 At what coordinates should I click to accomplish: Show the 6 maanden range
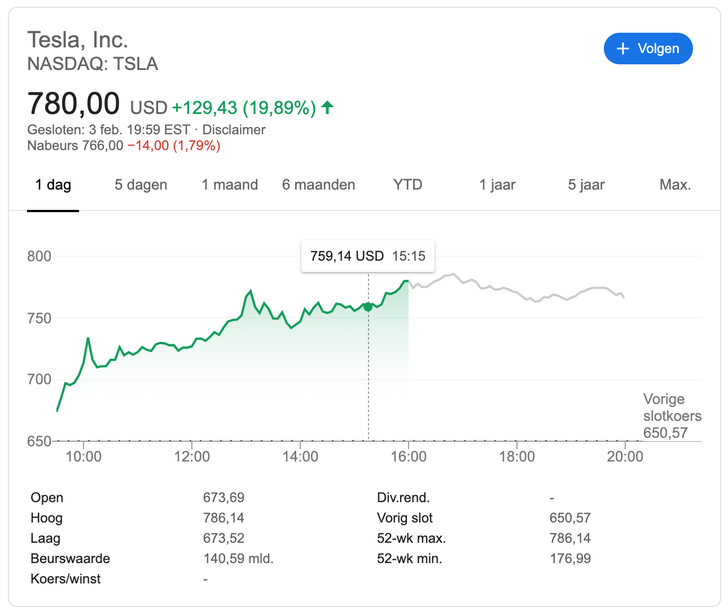(318, 185)
